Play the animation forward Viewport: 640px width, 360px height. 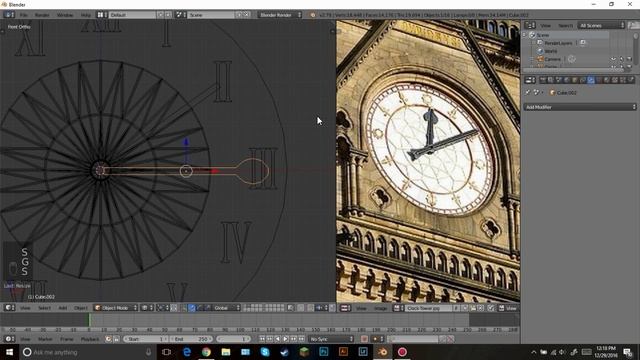pos(286,339)
